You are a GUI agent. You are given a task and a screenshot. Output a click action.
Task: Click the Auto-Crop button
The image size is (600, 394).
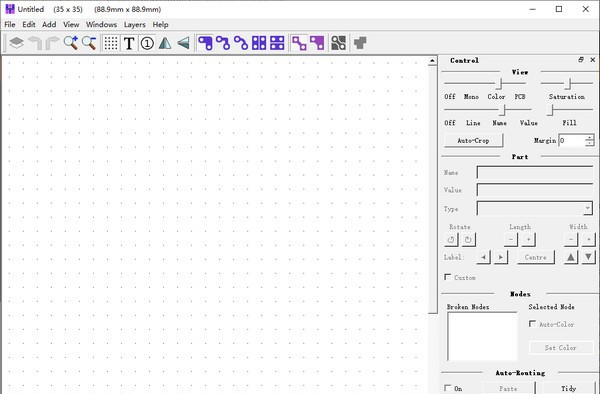[x=474, y=140]
